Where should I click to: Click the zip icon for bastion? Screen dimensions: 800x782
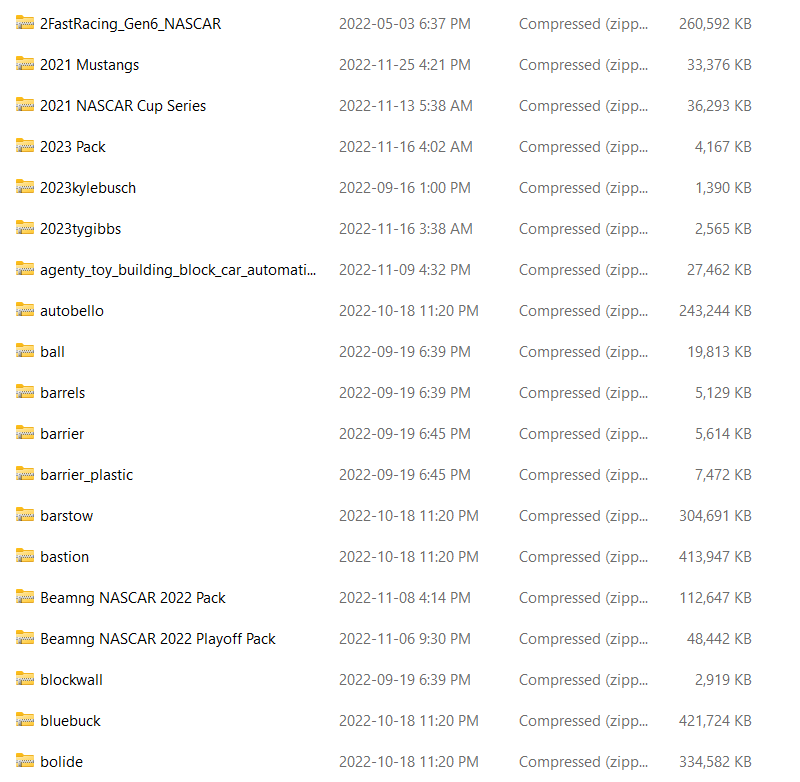pyautogui.click(x=24, y=556)
